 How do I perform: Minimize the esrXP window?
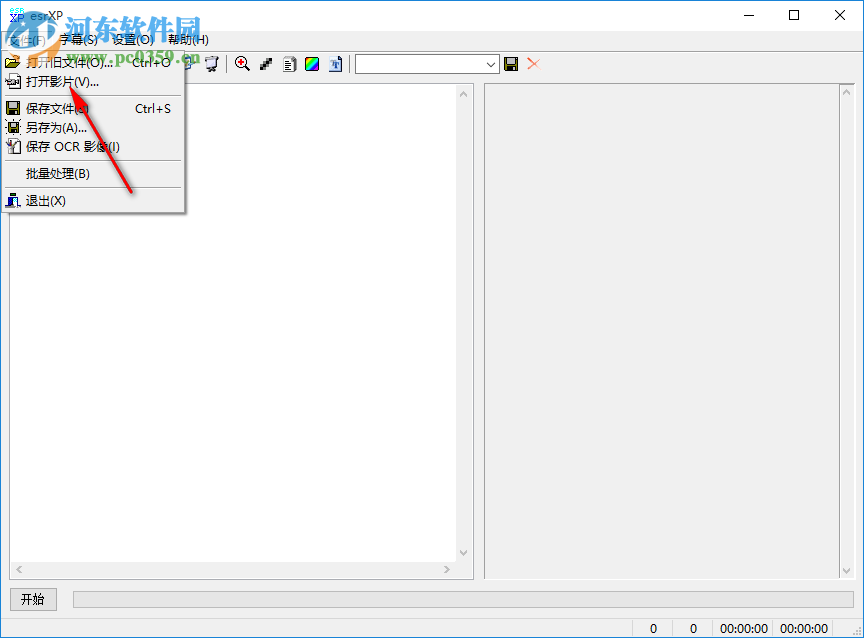pos(748,15)
